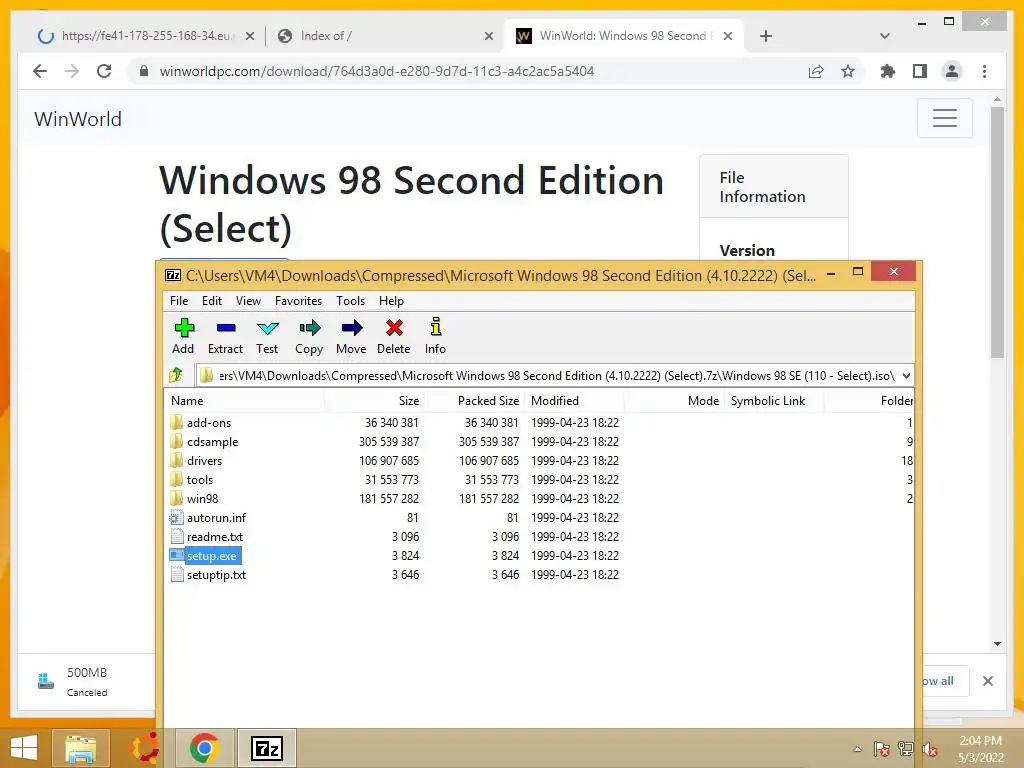Click the add-ons folder icon
This screenshot has width=1024, height=768.
(x=176, y=422)
